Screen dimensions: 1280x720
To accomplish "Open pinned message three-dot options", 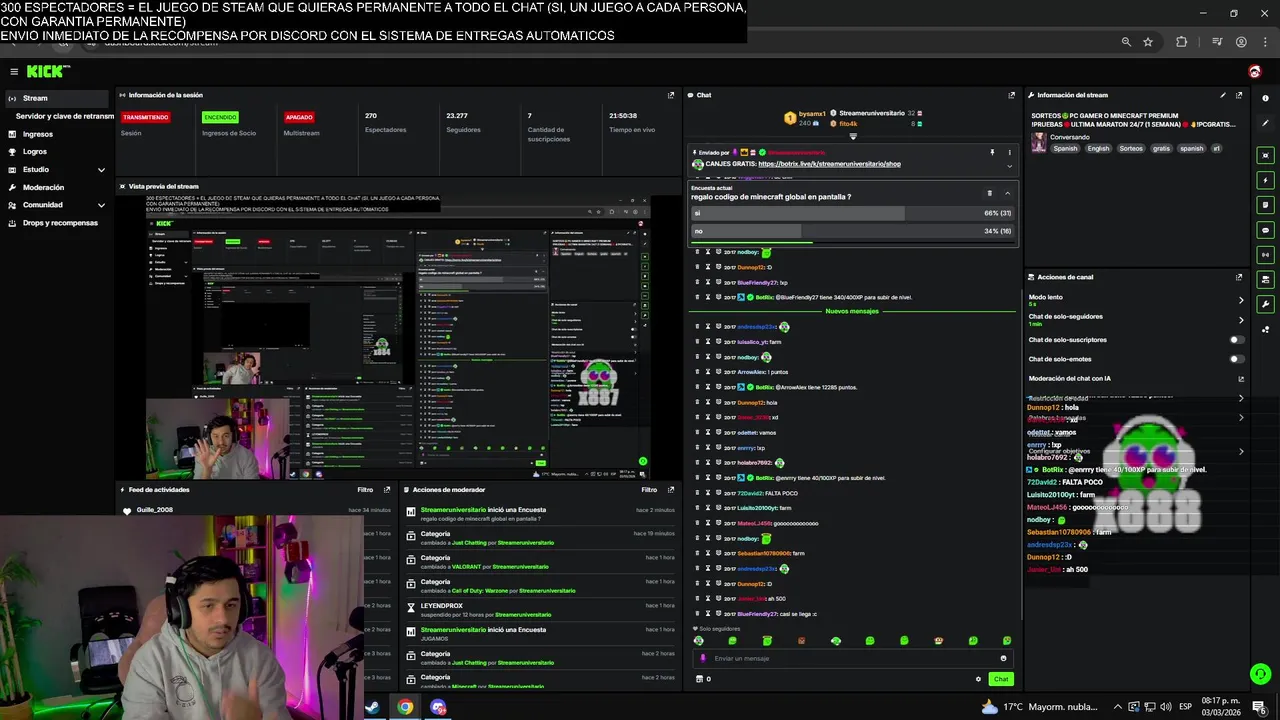I will click(x=1009, y=153).
